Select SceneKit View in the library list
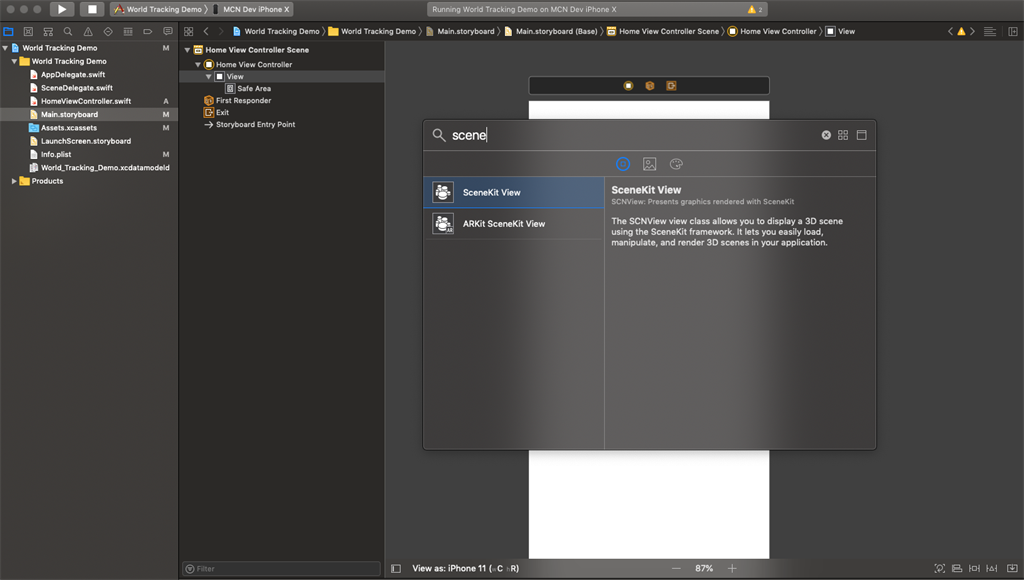1024x580 pixels. 514,193
